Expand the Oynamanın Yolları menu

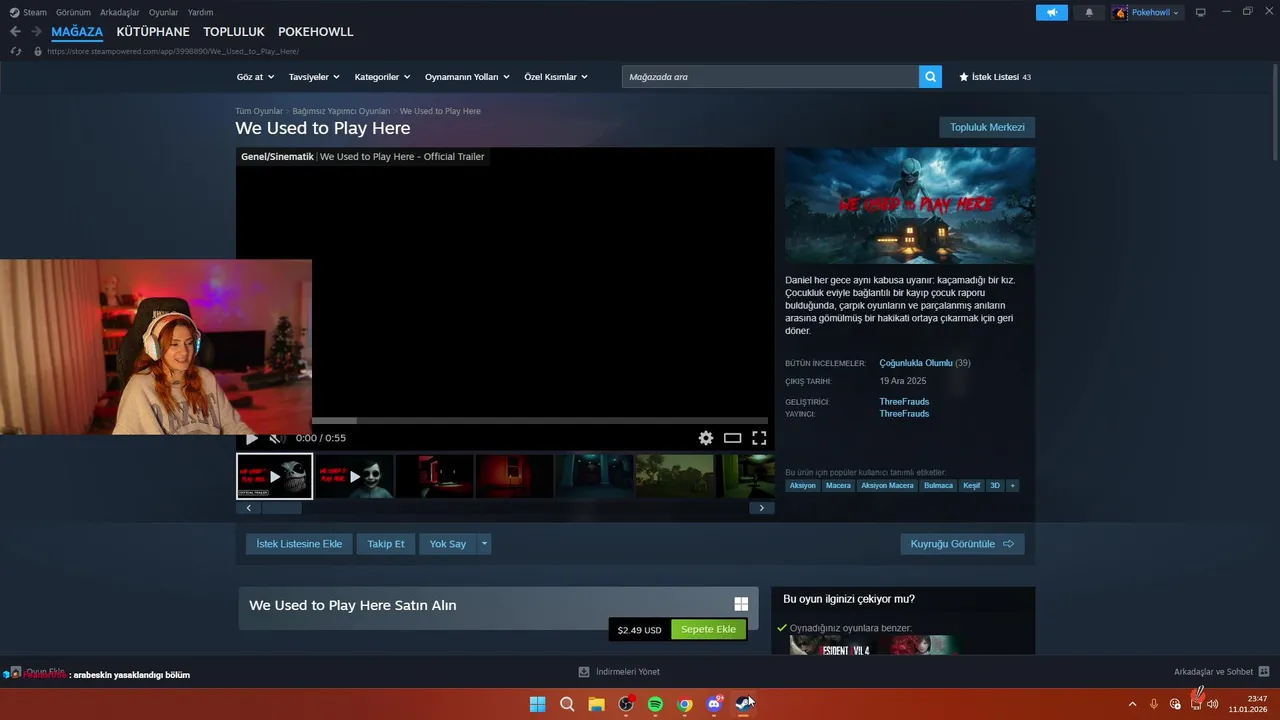tap(467, 77)
